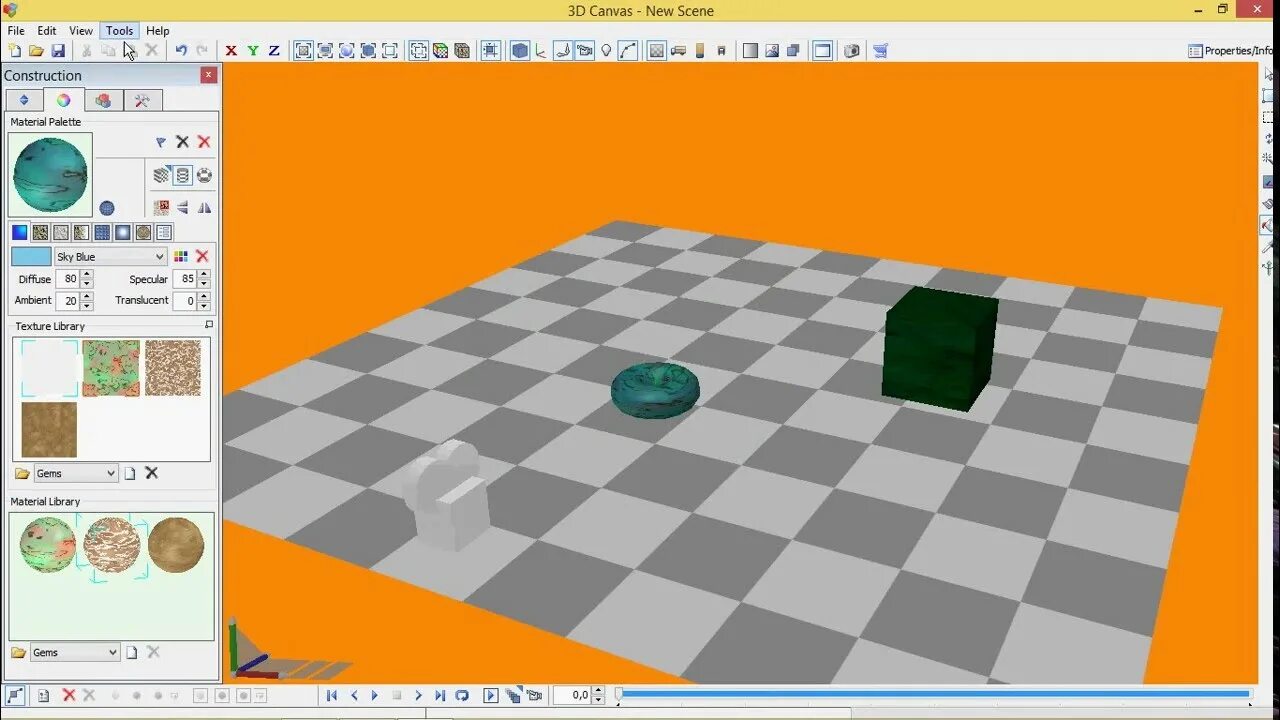Select the light creation tool

click(x=604, y=50)
